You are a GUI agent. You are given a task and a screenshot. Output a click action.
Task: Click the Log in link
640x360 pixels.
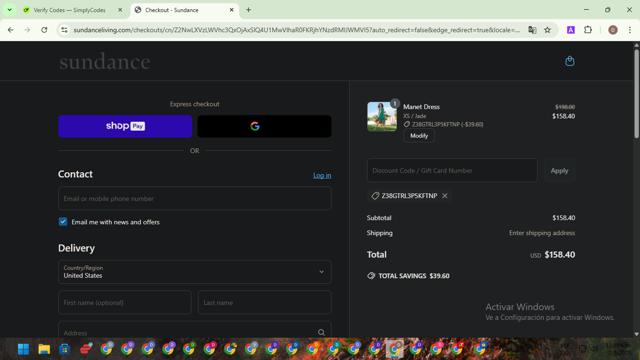pos(322,176)
